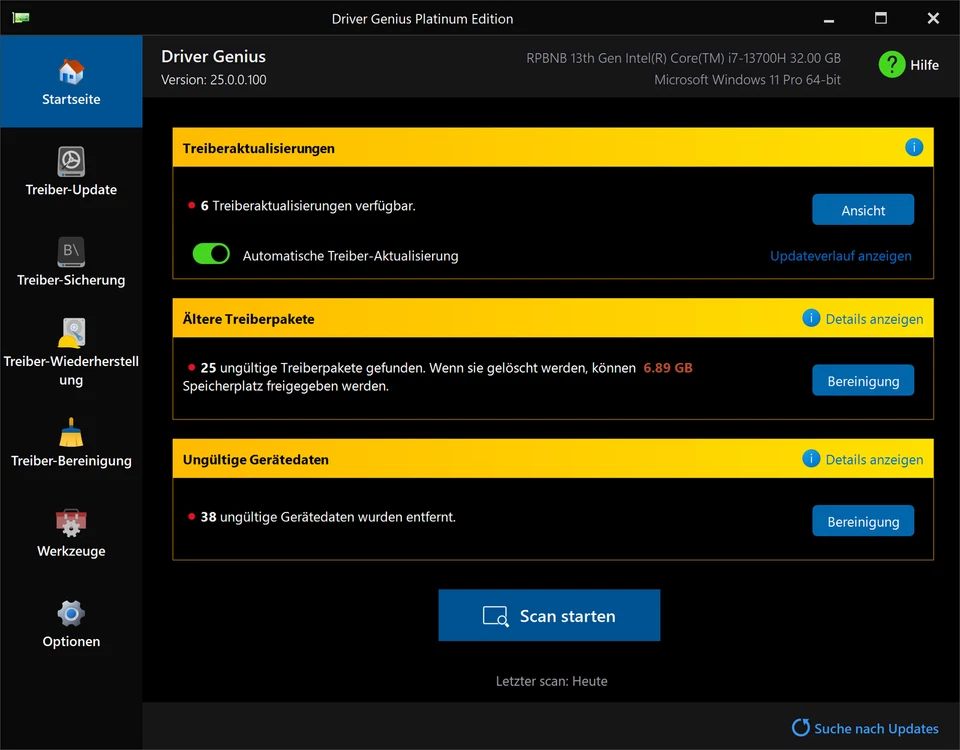Click Bereinigung for invalid device data
Screen dimensions: 960x750
click(863, 520)
